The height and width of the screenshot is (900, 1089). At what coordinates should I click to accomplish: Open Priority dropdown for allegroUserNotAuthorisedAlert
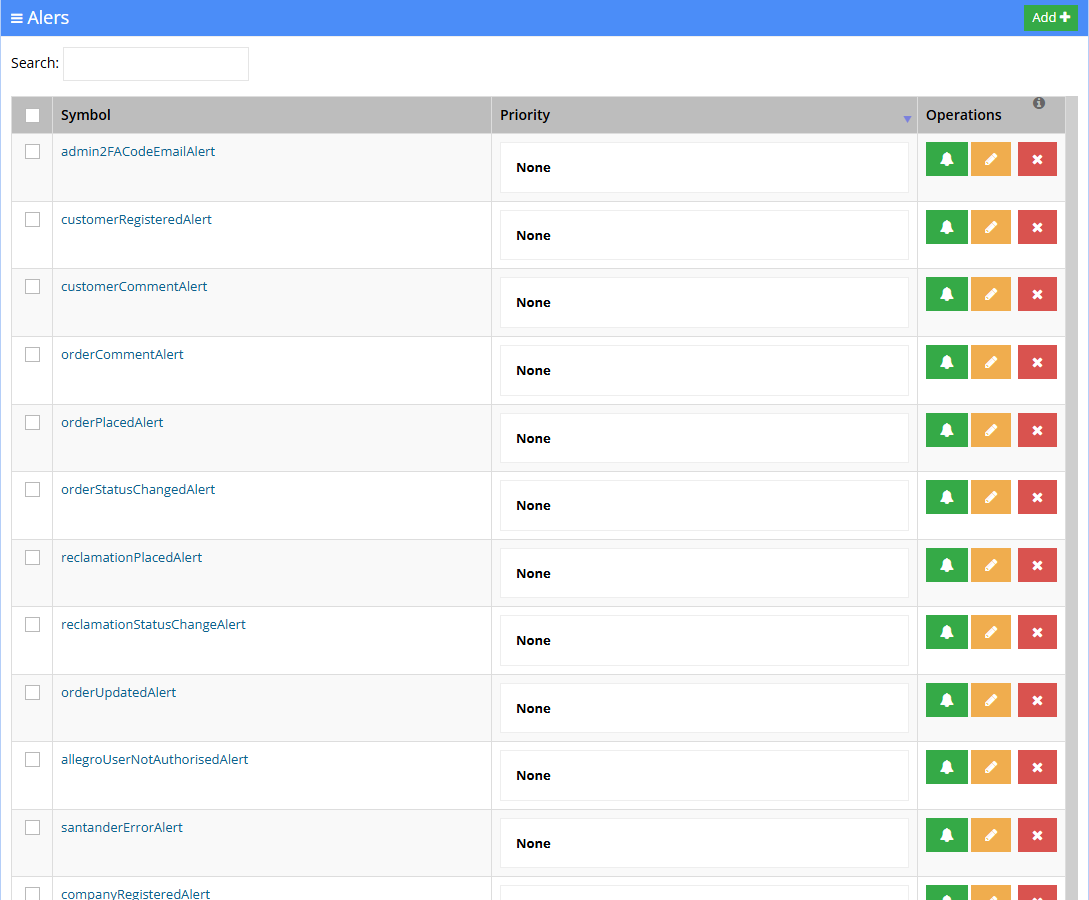[x=704, y=775]
